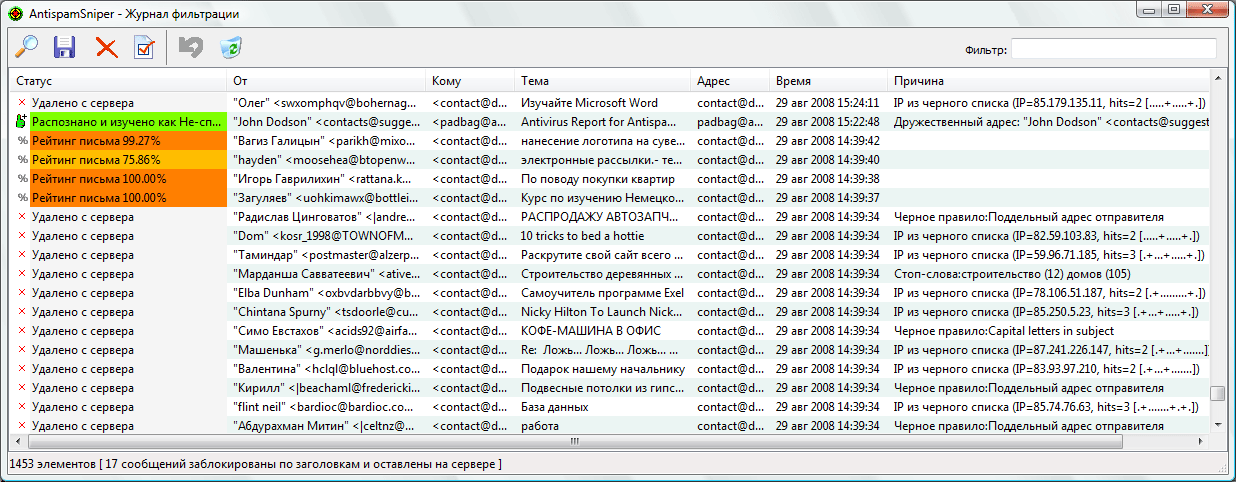Click red X icon in "Chintana Spurny" row
The width and height of the screenshot is (1236, 482).
pos(21,311)
